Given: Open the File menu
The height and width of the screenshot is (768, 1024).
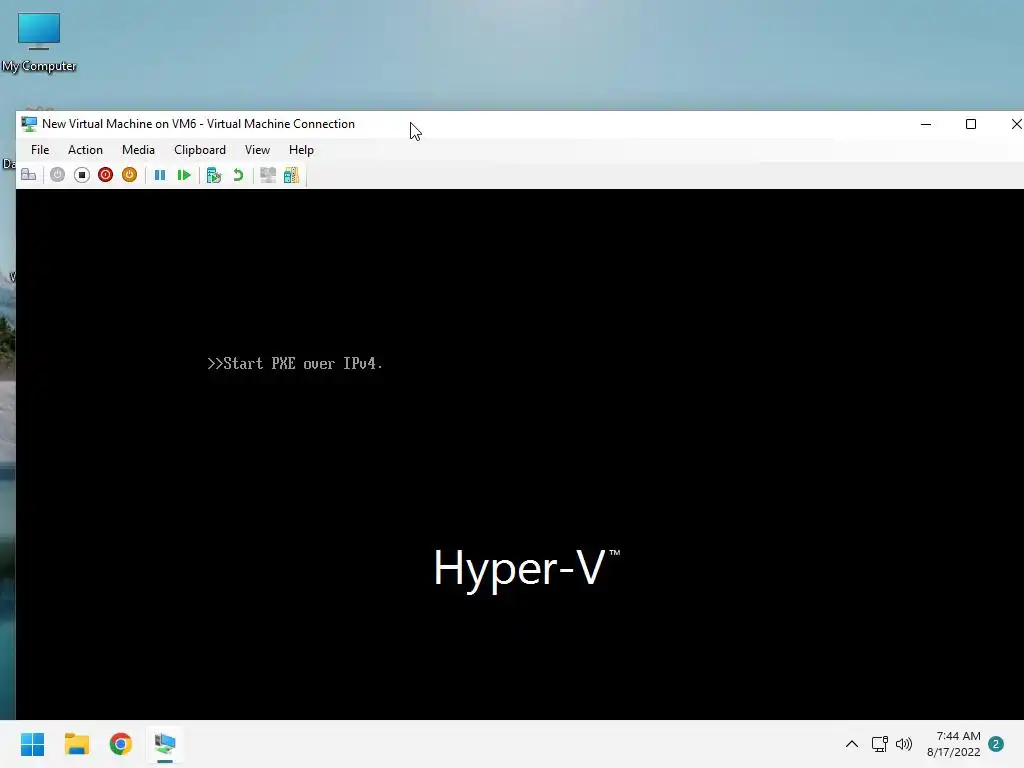Looking at the screenshot, I should [40, 150].
